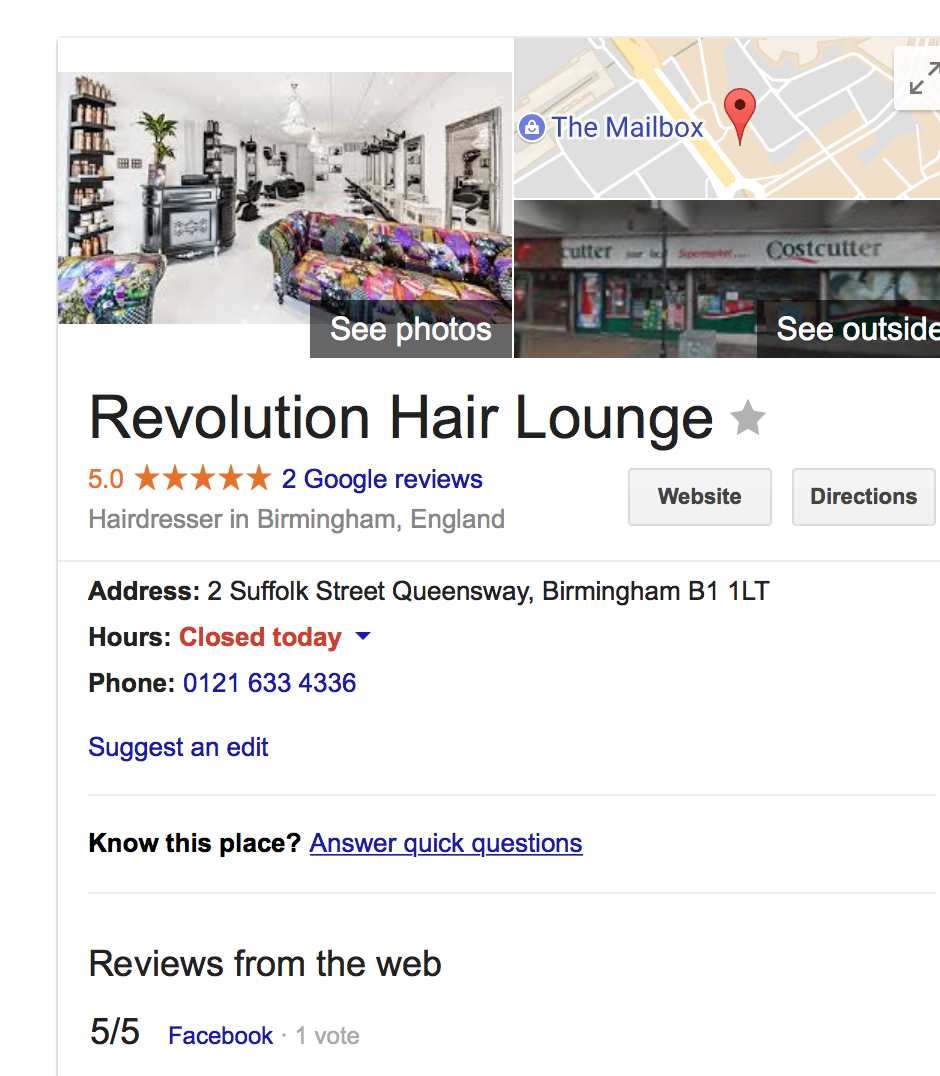Open the Costcutter street view thumbnail

tap(727, 279)
